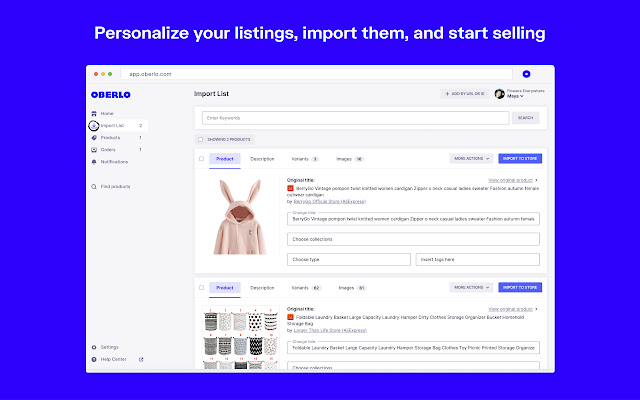The height and width of the screenshot is (400, 640).
Task: Toggle the Showing 2 Products select-all checkbox
Action: coord(200,140)
